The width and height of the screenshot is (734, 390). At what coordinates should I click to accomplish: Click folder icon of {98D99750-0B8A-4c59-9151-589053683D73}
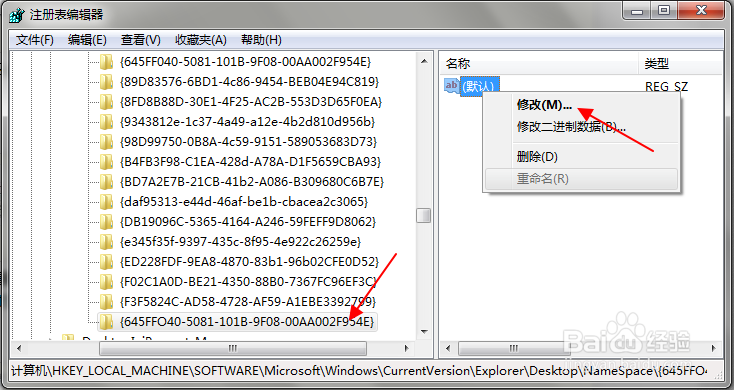coord(107,142)
